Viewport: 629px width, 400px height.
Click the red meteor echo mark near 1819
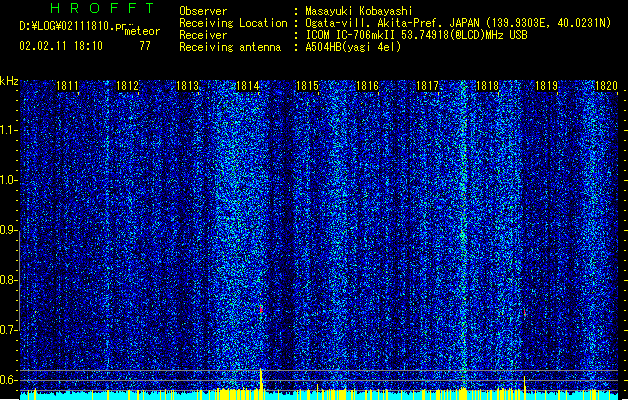coord(524,312)
